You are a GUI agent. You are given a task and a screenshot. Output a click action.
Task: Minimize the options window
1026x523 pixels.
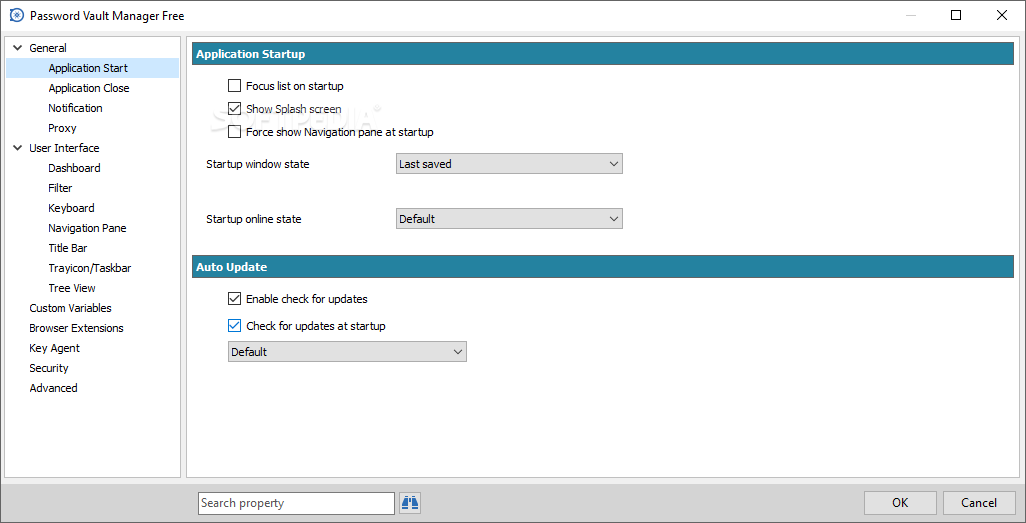(x=910, y=15)
